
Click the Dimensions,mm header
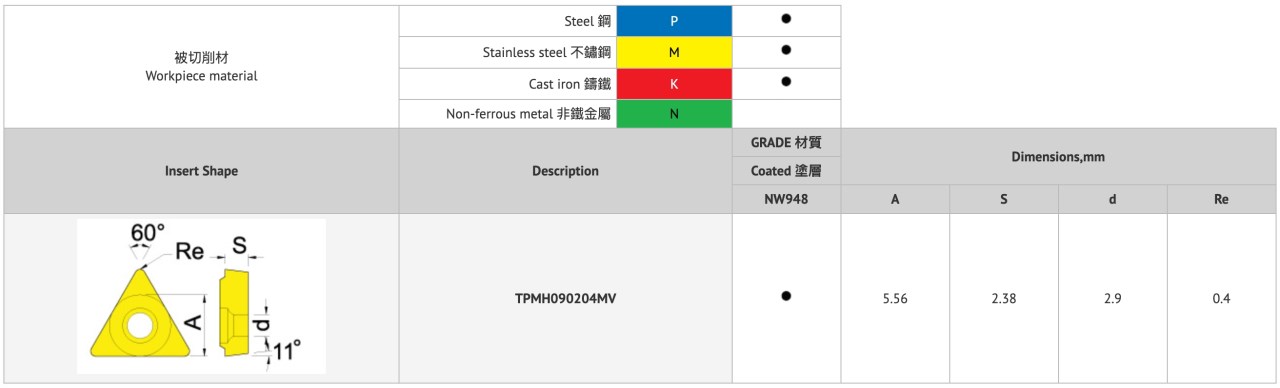click(1058, 157)
